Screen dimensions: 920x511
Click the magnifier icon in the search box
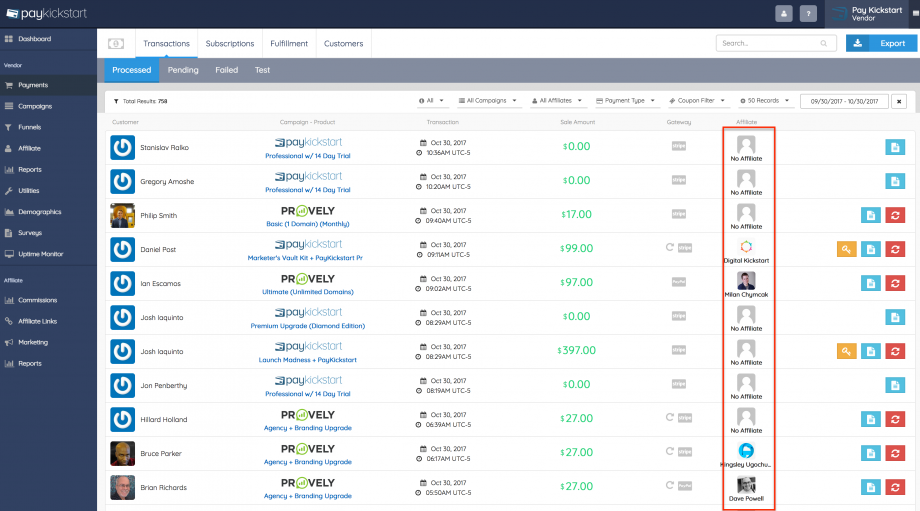tap(825, 44)
